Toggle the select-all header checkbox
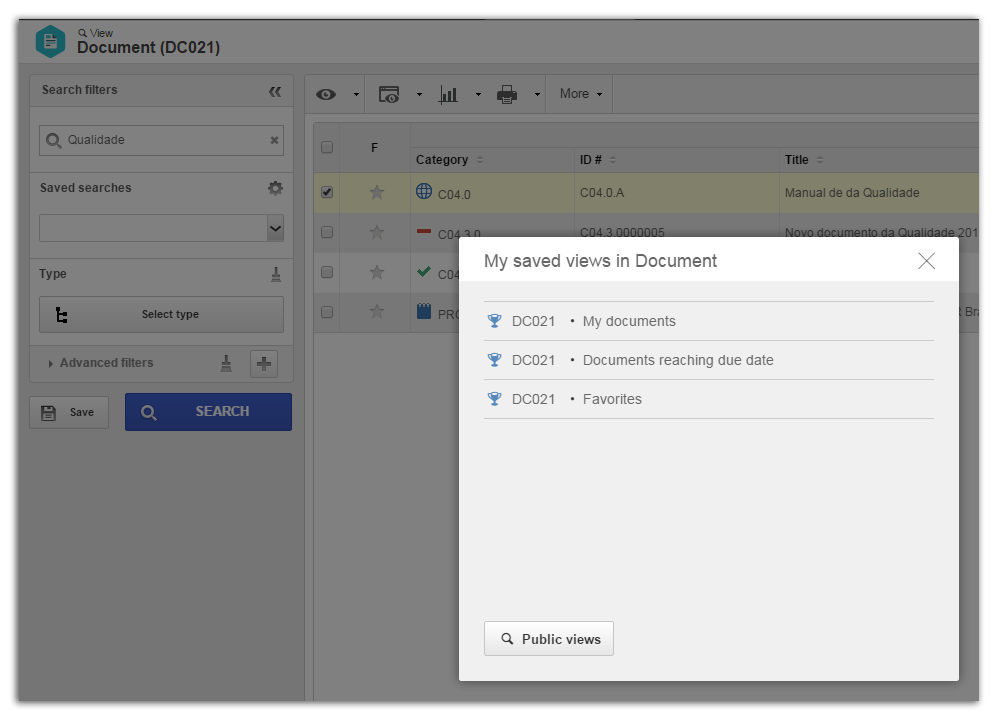Image resolution: width=998 pixels, height=720 pixels. pyautogui.click(x=327, y=147)
